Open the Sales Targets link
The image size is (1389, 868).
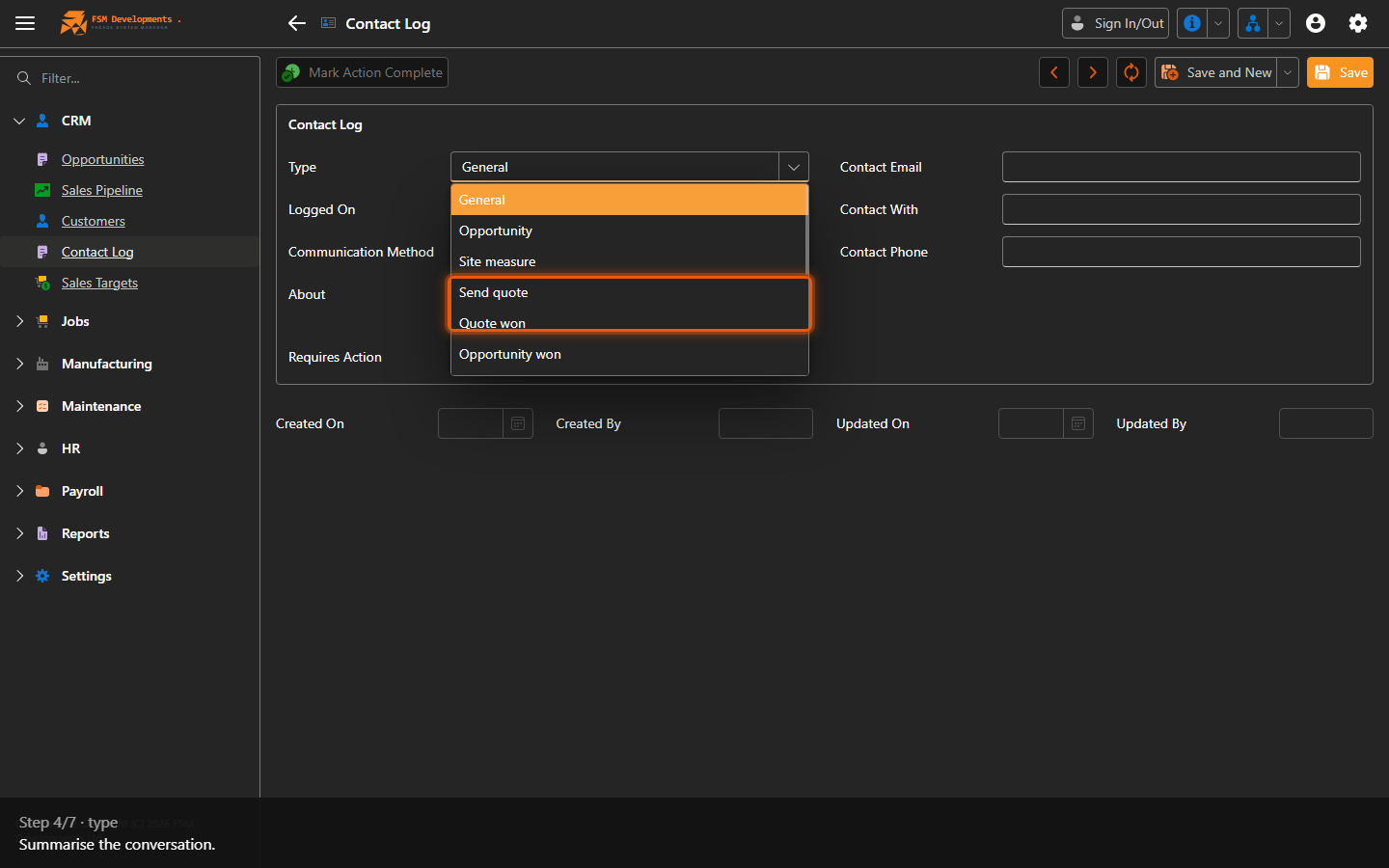(x=99, y=283)
